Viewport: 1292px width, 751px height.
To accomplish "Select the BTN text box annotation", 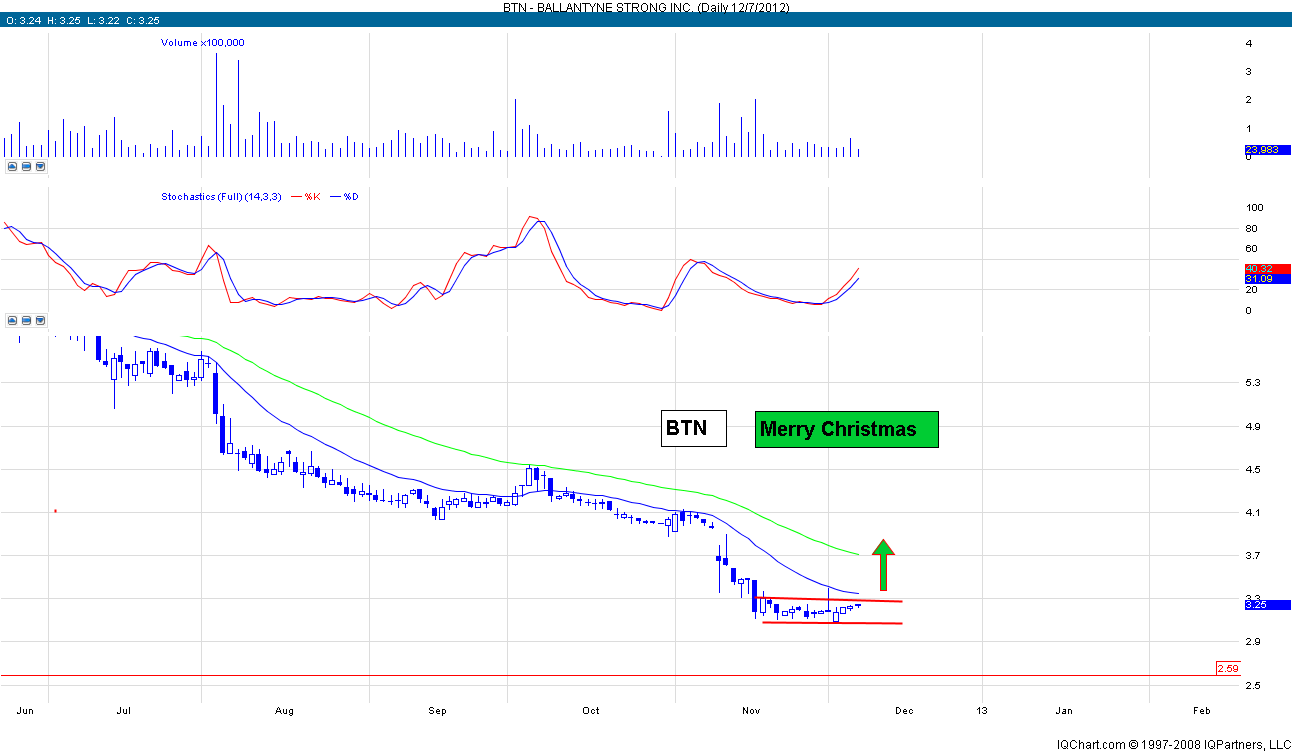I will [692, 428].
